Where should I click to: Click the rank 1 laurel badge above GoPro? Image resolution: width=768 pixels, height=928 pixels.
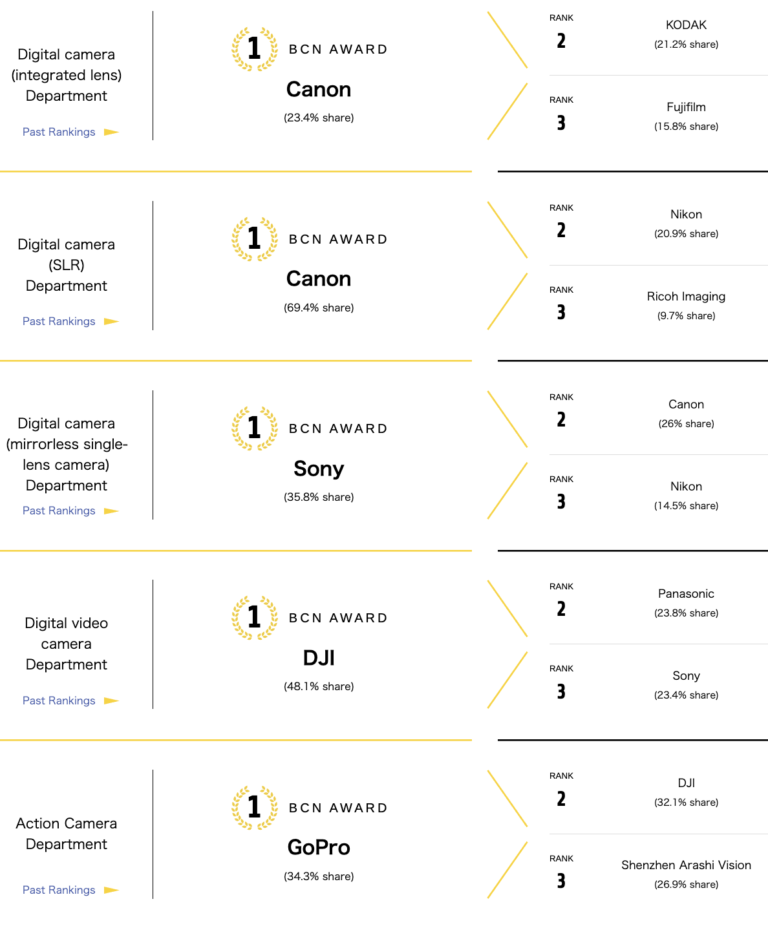(254, 808)
